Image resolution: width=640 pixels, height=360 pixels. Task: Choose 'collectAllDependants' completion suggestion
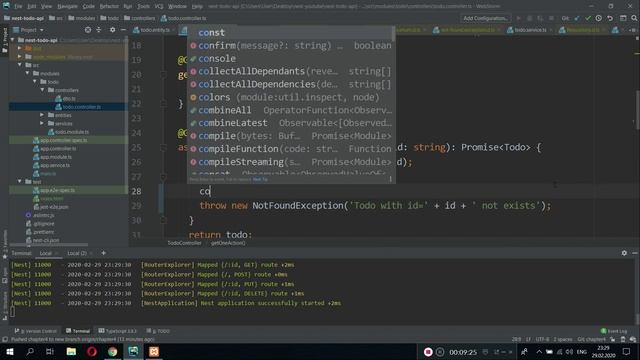pos(291,71)
